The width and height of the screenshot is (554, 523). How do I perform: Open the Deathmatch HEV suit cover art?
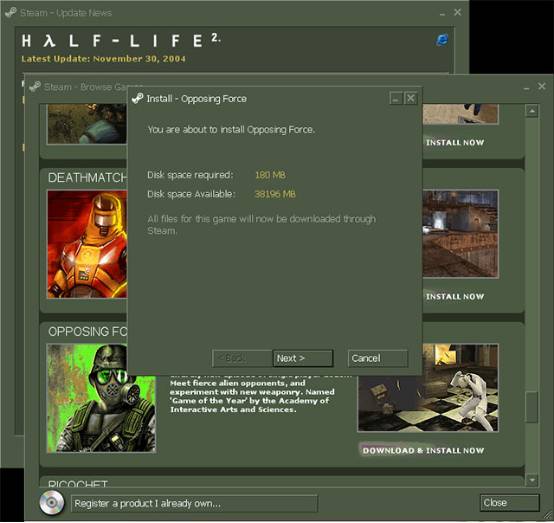coord(87,244)
